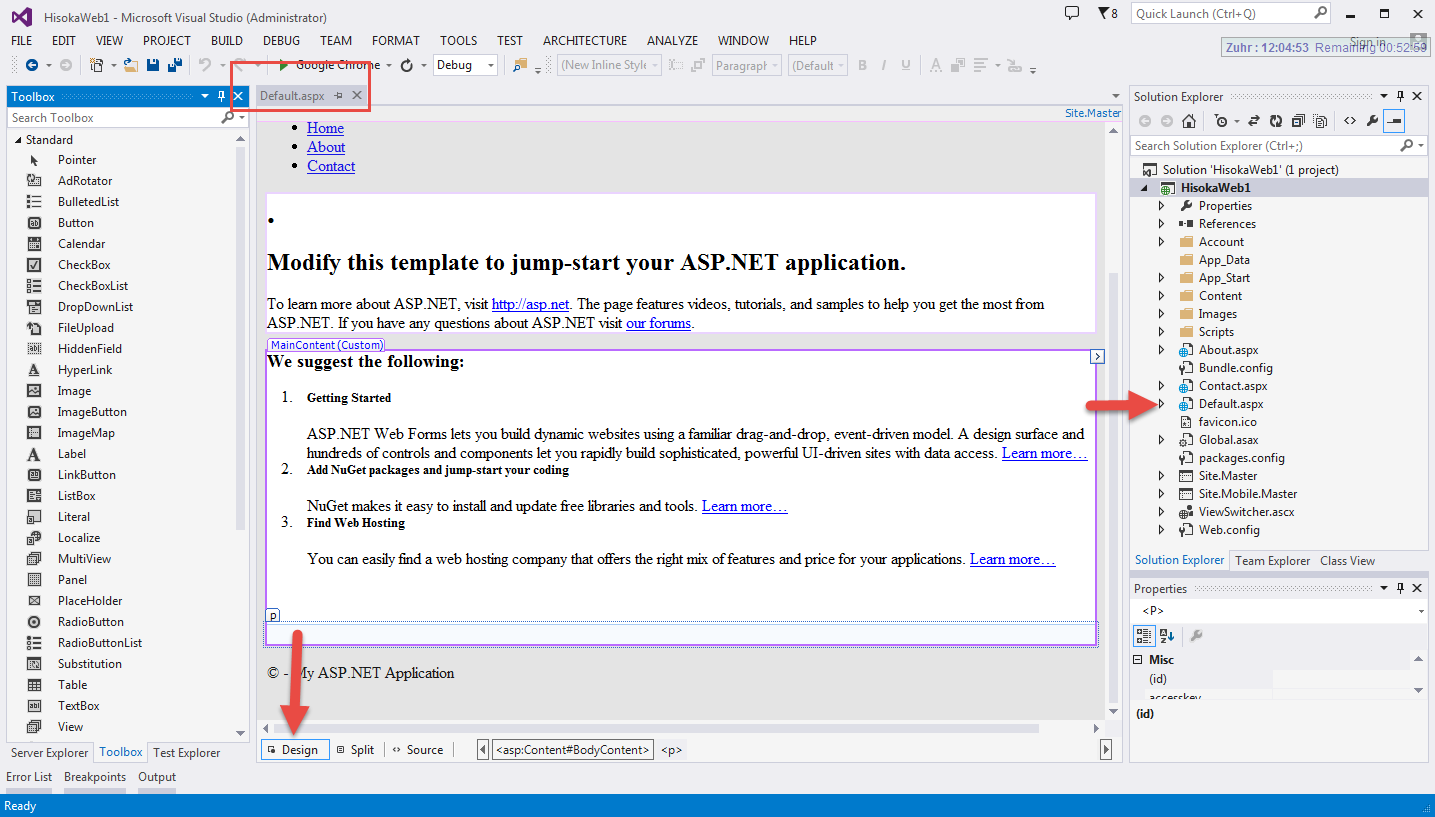Switch Properties to Categorized view

[x=1145, y=635]
